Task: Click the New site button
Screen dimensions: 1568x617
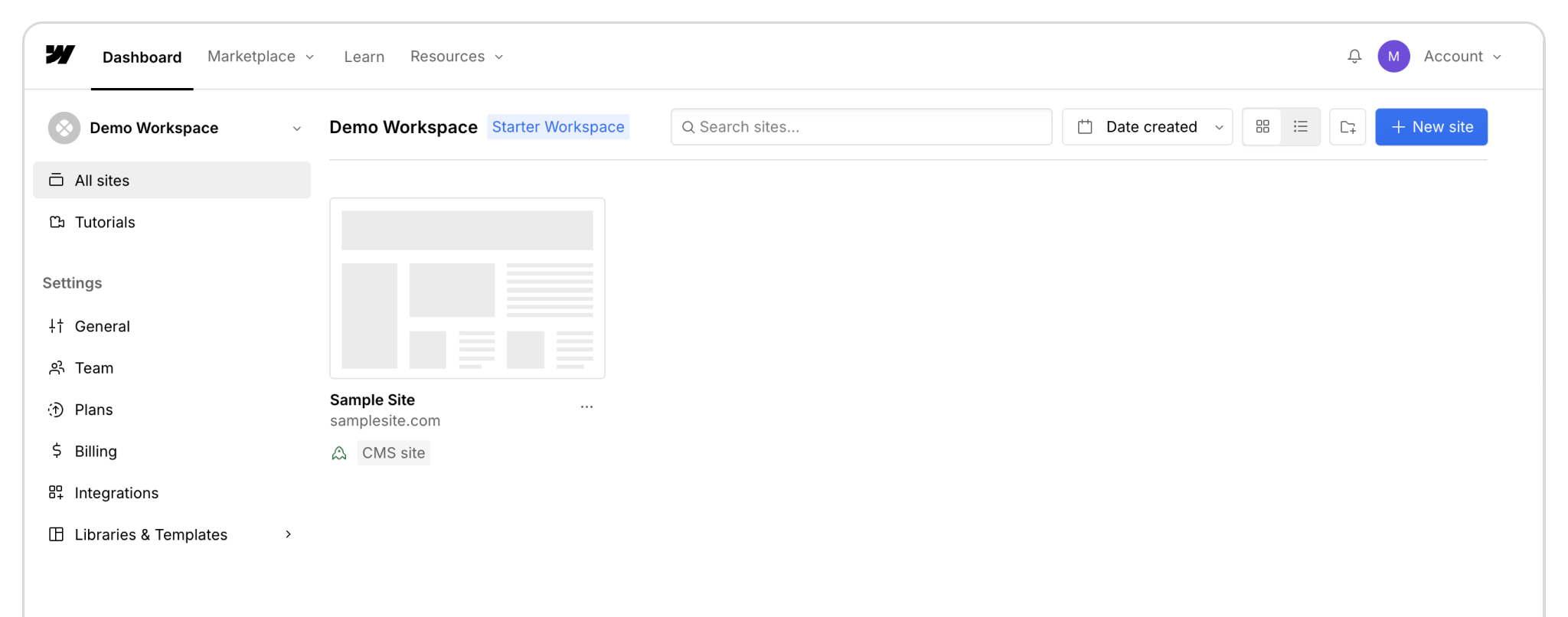Action: pyautogui.click(x=1431, y=127)
